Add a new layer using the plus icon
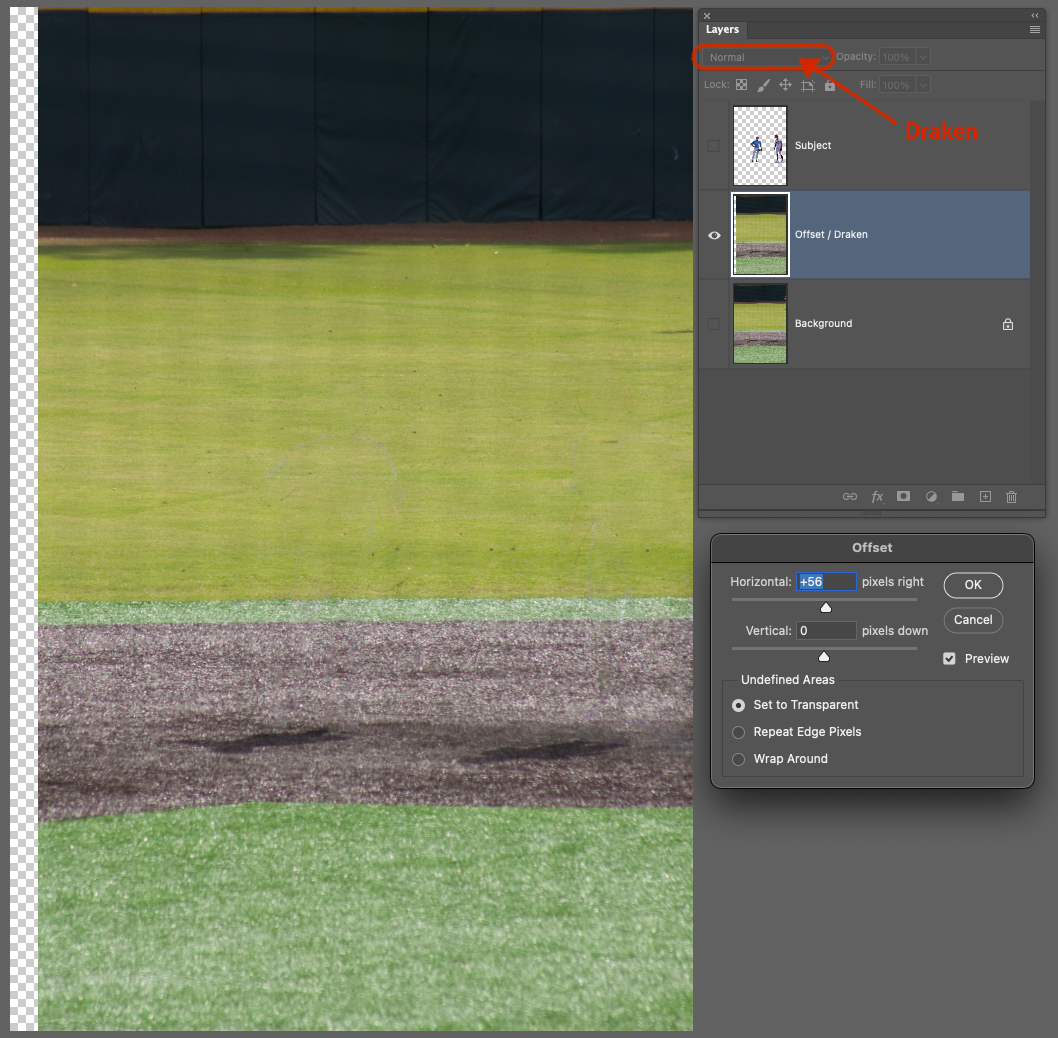The width and height of the screenshot is (1058, 1038). tap(984, 496)
